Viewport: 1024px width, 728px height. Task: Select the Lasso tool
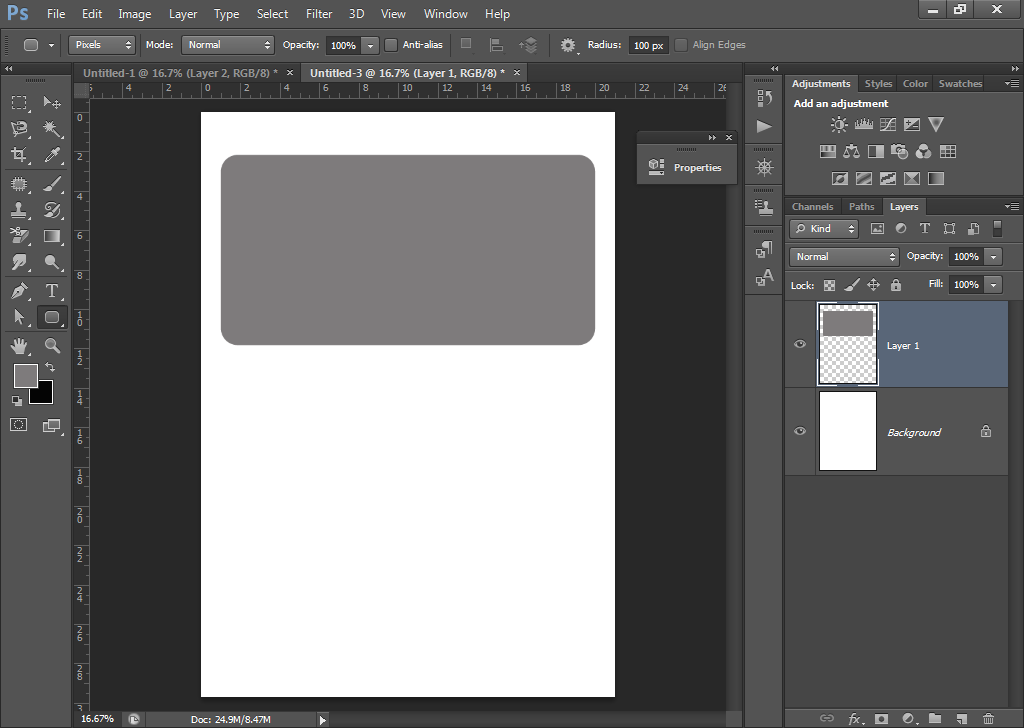(x=20, y=128)
